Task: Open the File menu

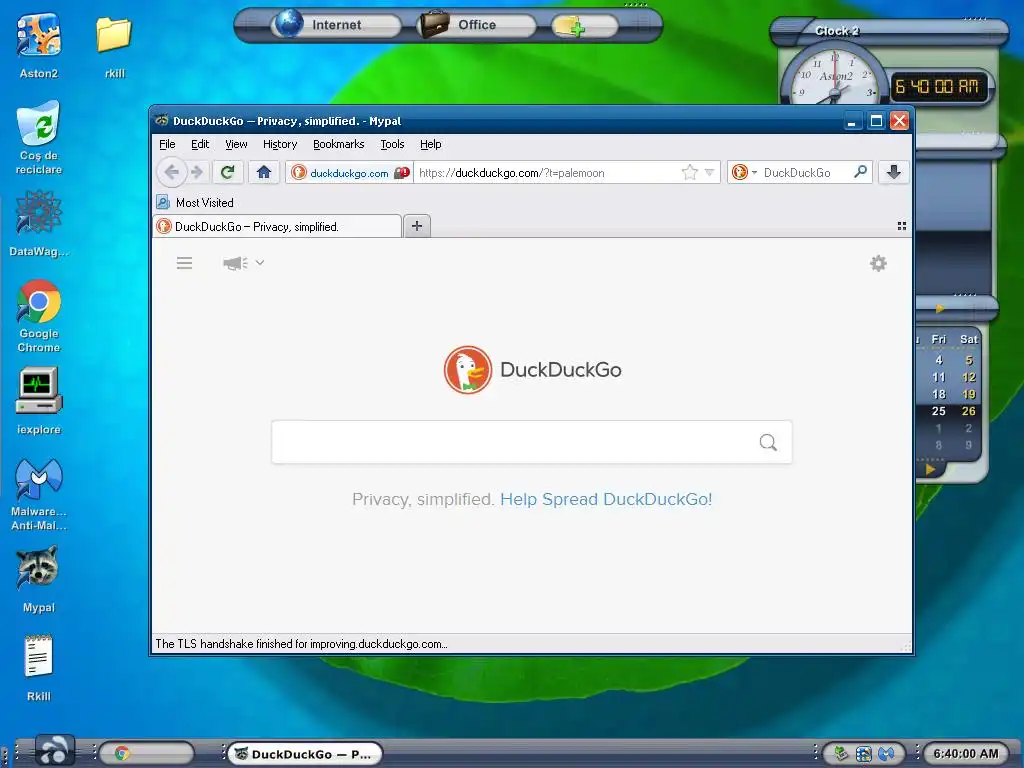Action: point(167,144)
